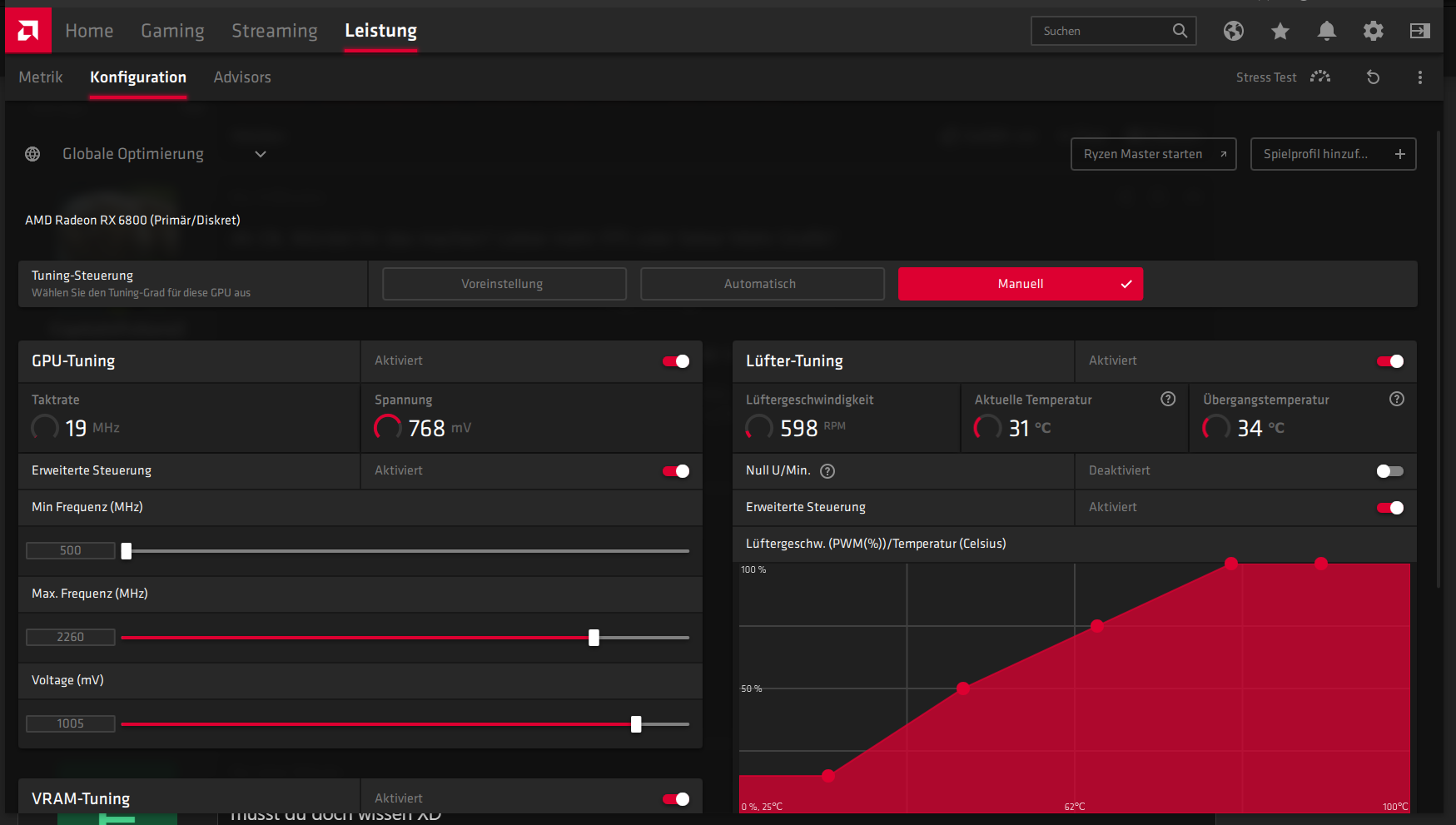
Task: Click the 598 RPM Lüftergeschwindigkeit value
Action: point(812,428)
